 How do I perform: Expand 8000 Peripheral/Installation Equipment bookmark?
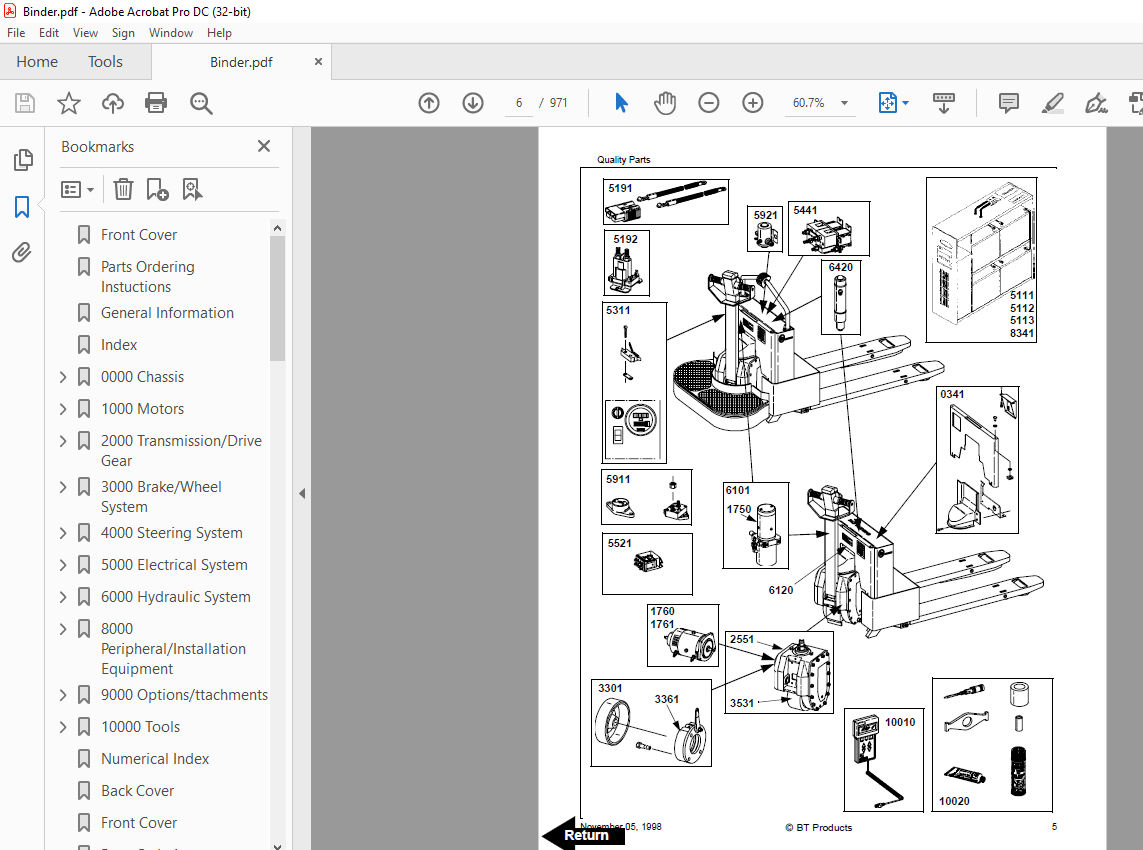point(63,628)
